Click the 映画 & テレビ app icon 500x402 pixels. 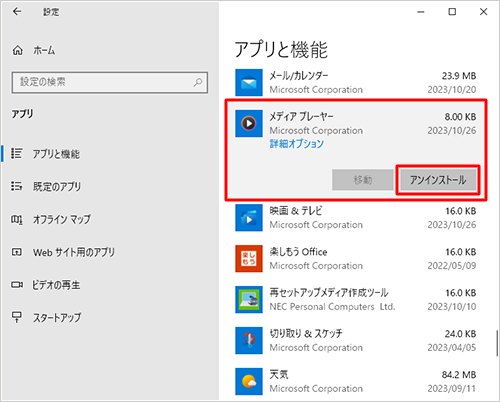(x=249, y=218)
